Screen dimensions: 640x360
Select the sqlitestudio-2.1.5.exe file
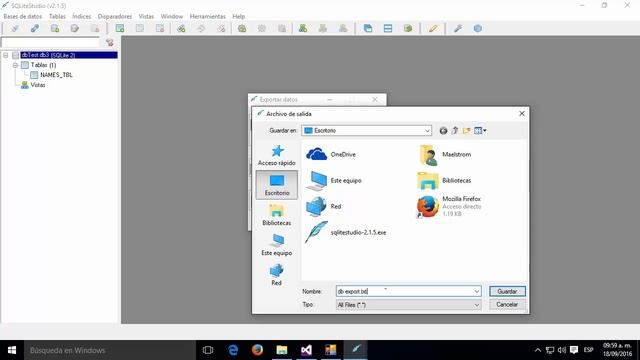[x=346, y=232]
